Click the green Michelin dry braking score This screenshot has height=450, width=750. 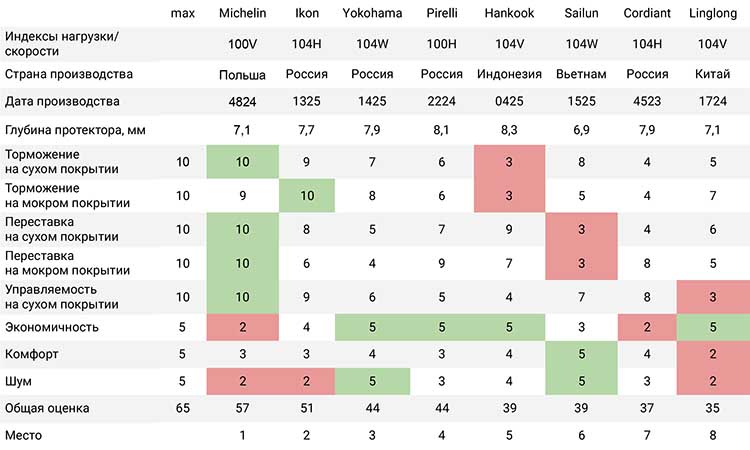click(243, 162)
